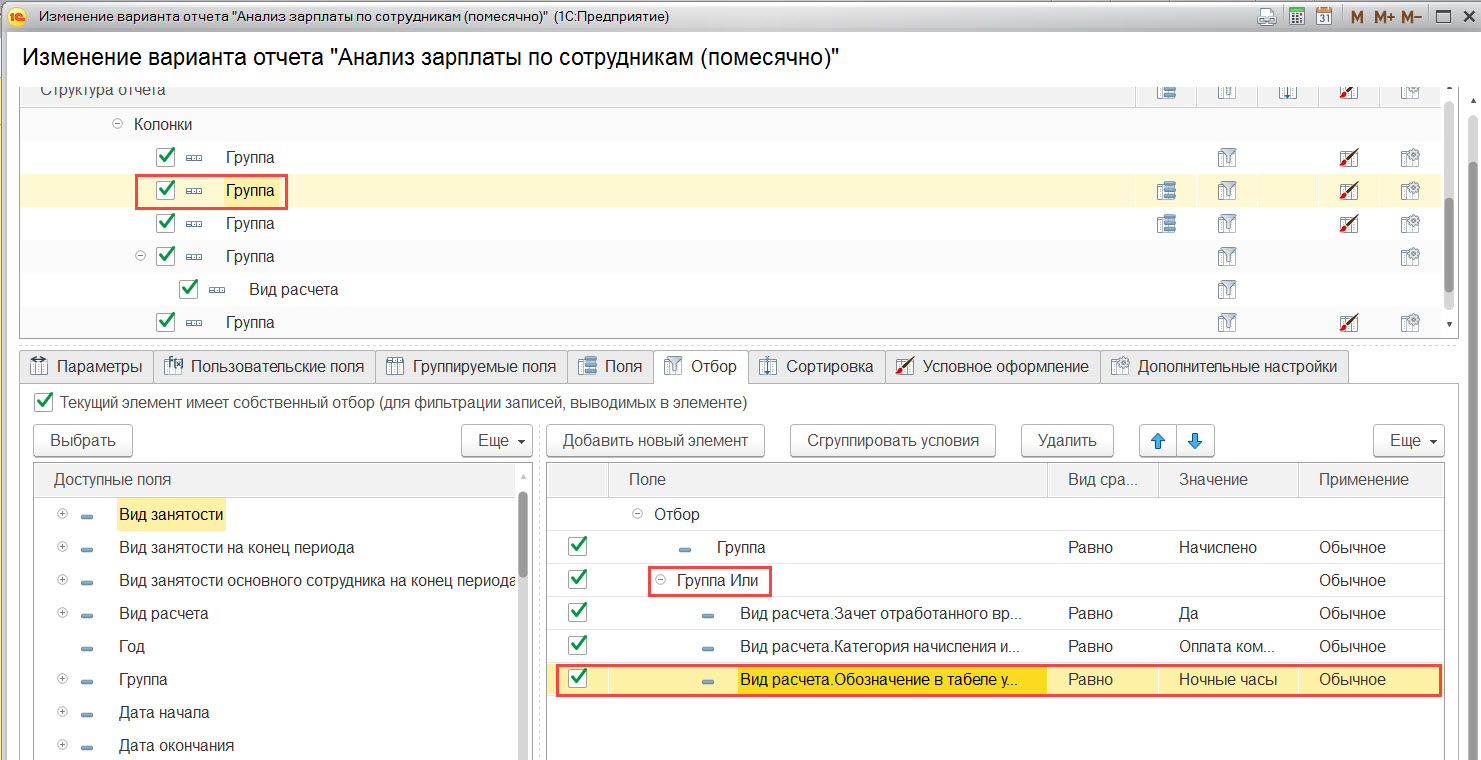Click the Выбрать button

83,440
